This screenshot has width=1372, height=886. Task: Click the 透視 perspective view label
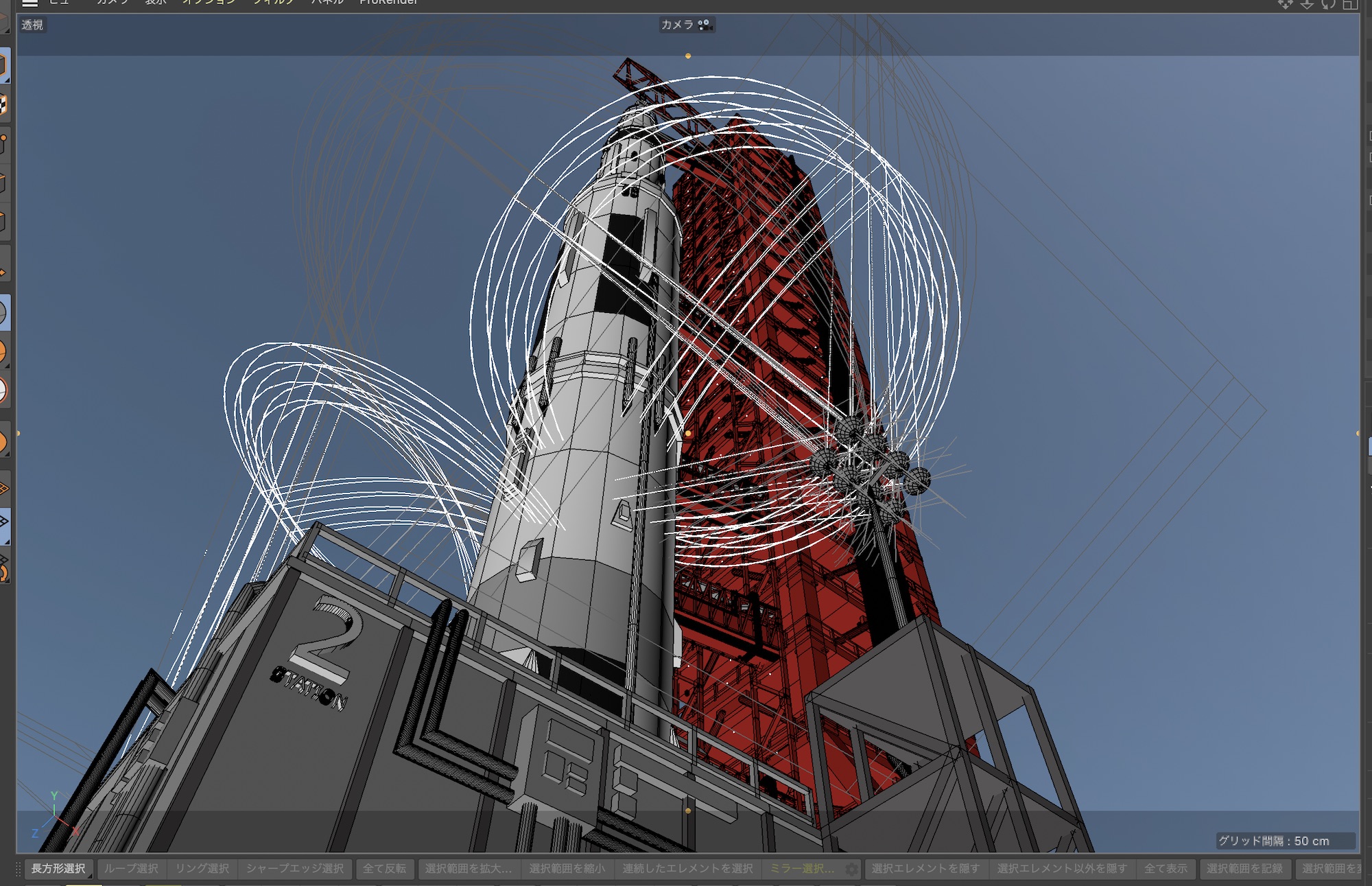pyautogui.click(x=32, y=25)
